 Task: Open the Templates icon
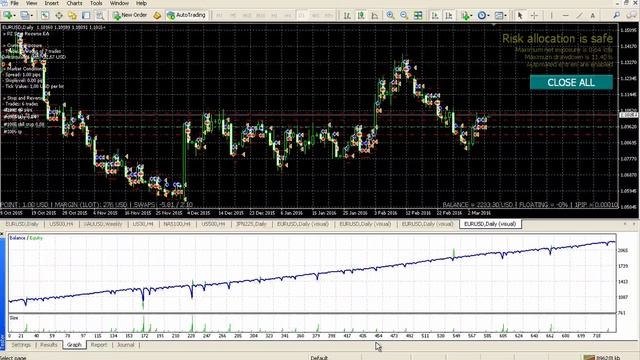coord(498,15)
